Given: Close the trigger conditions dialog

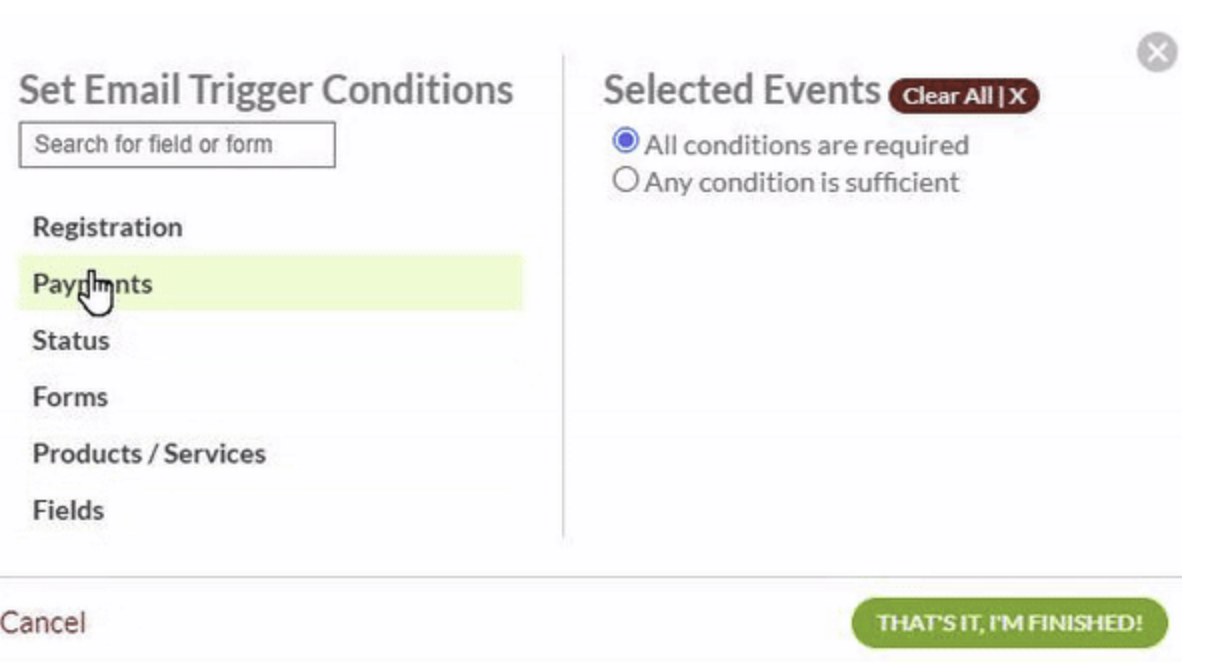Looking at the screenshot, I should [x=1157, y=52].
